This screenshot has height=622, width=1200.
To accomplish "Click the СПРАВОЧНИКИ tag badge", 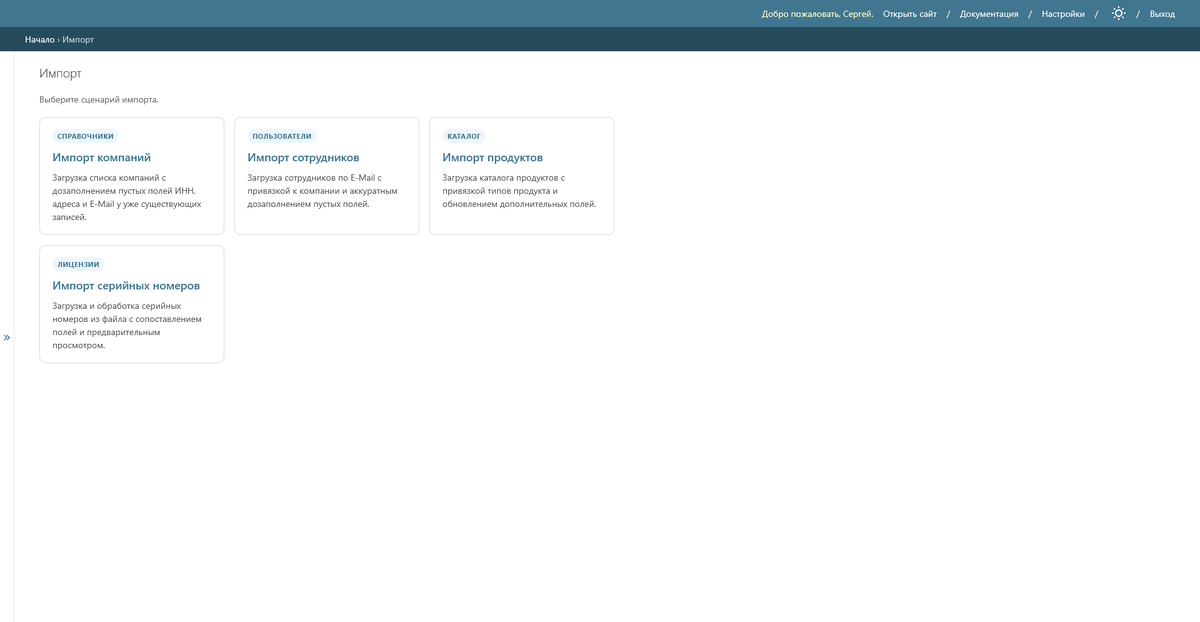I will [x=86, y=136].
